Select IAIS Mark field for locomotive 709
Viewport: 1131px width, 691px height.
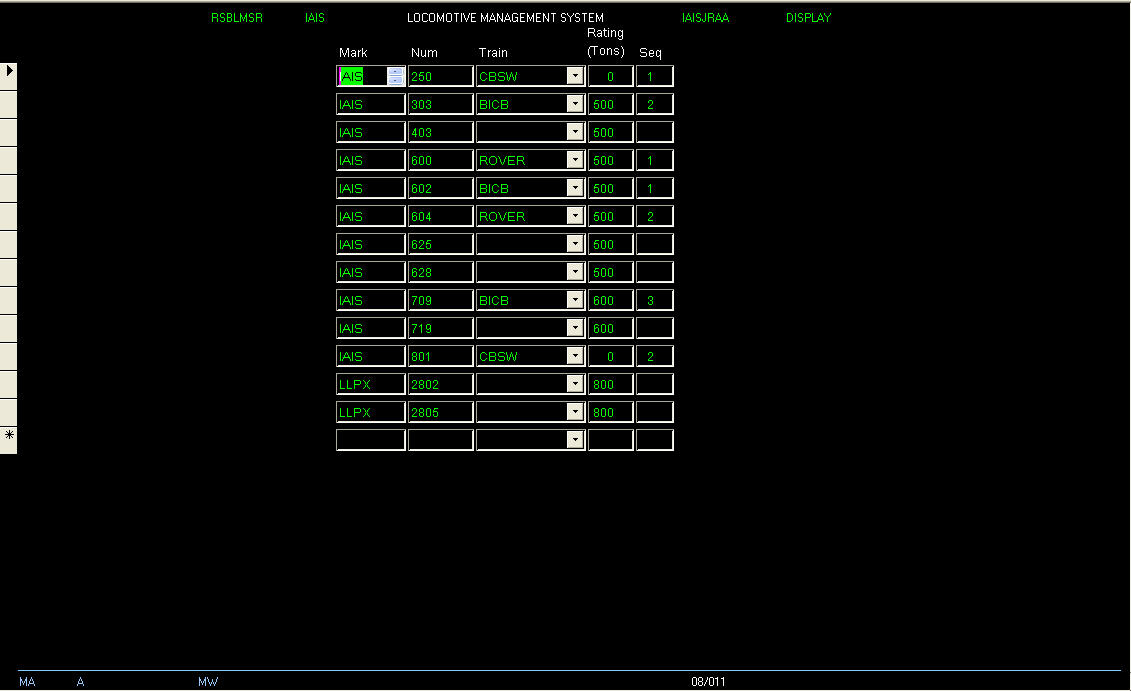[371, 300]
